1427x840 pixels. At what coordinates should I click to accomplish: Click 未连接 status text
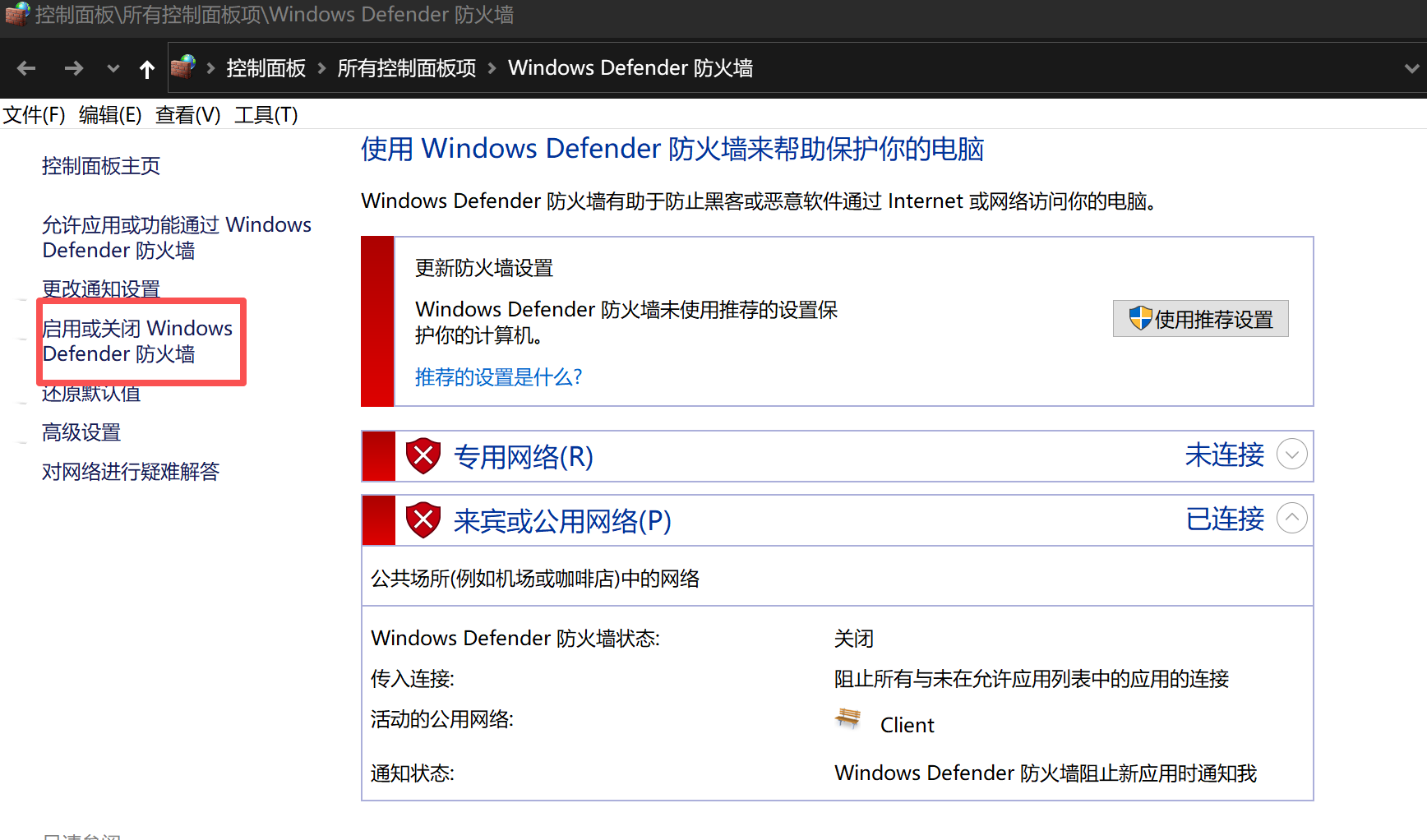1225,455
